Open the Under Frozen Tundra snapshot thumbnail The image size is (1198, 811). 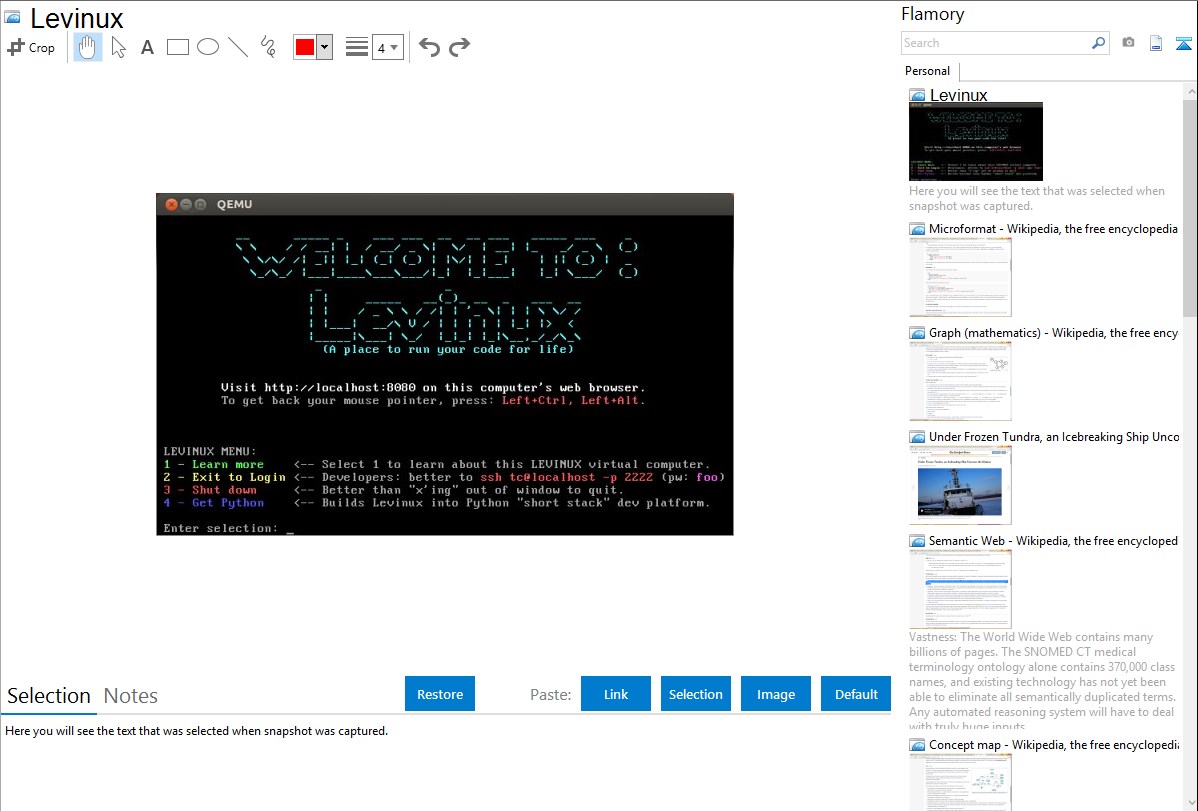960,485
